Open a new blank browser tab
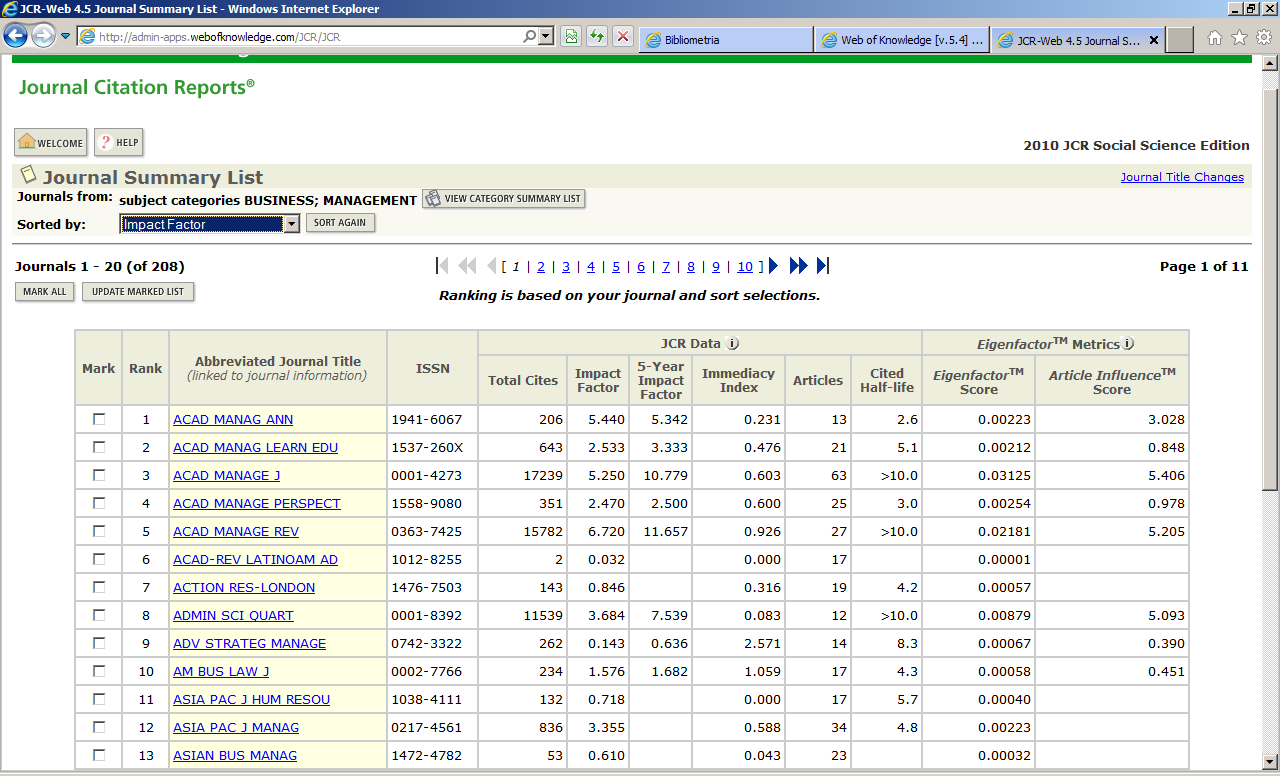The width and height of the screenshot is (1280, 776). (1180, 40)
